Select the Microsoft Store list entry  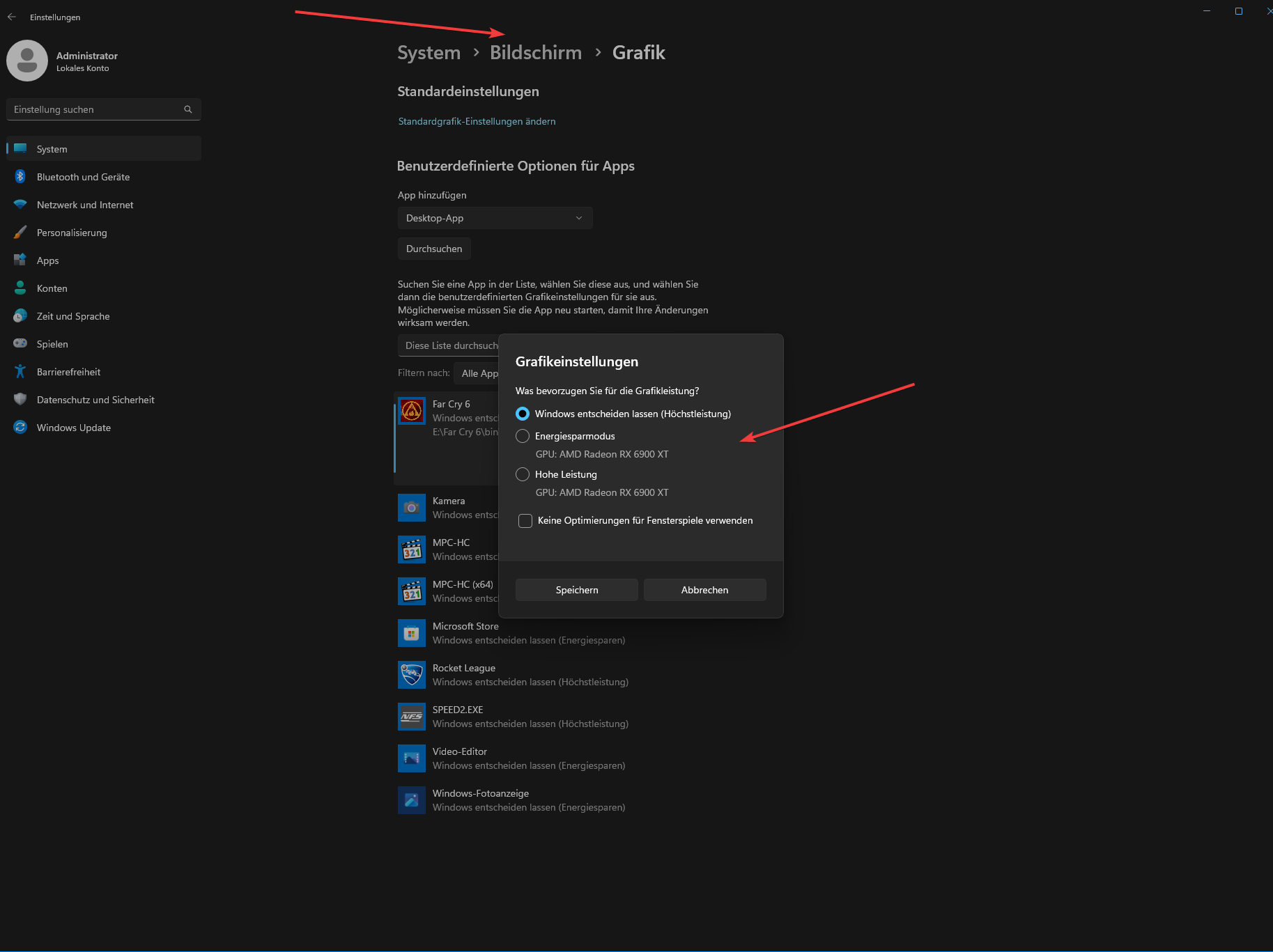tap(555, 633)
